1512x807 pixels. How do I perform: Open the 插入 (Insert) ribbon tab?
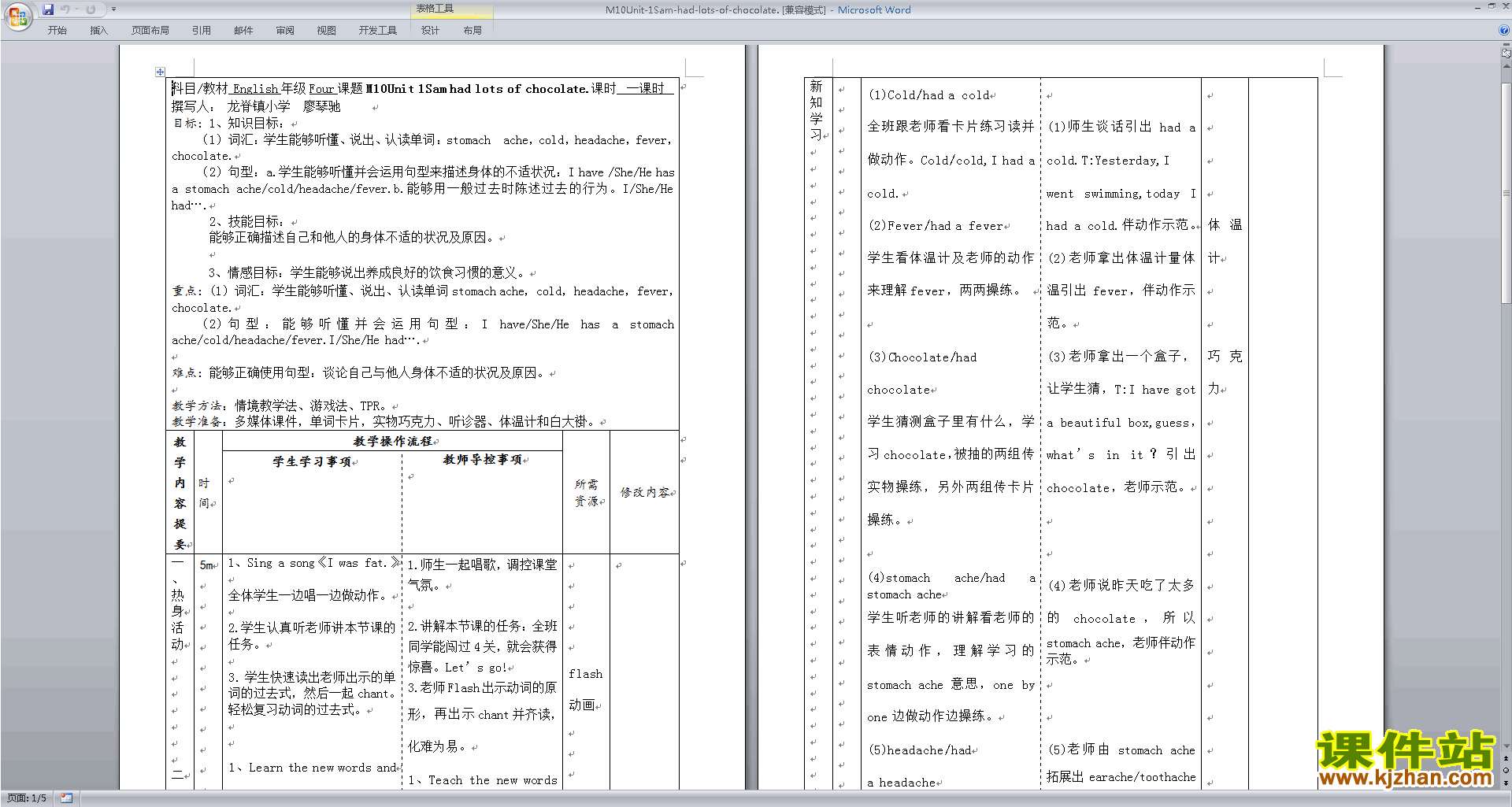[x=98, y=31]
